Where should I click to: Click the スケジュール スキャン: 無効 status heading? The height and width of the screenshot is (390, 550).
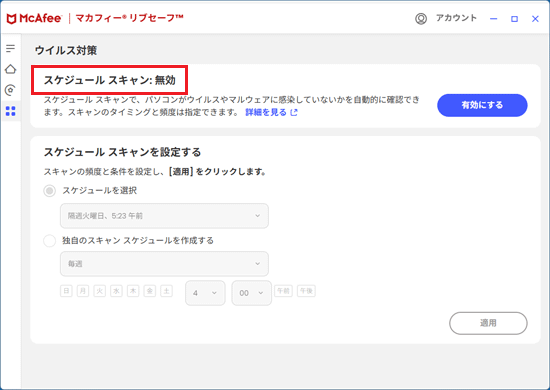point(109,80)
